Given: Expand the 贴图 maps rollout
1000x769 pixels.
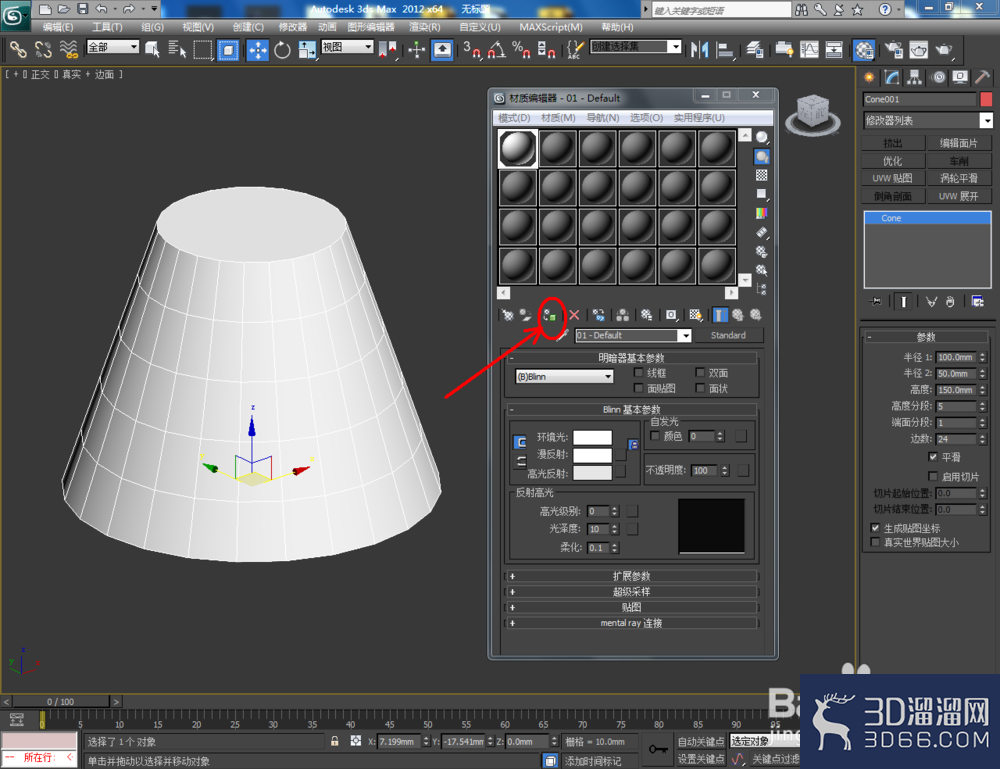Looking at the screenshot, I should [631, 607].
